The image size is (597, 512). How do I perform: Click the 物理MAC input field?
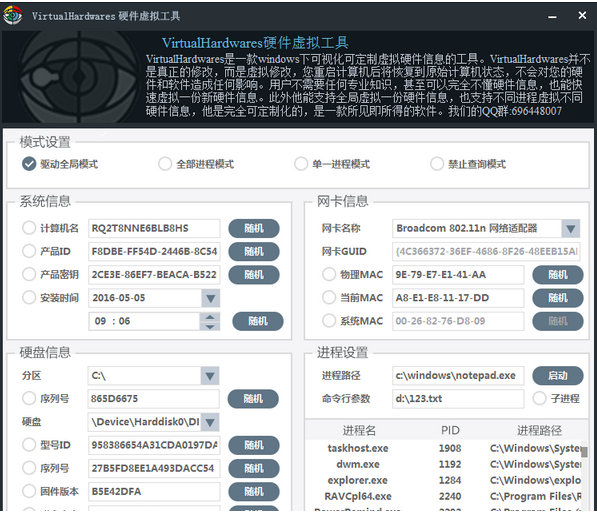coord(458,274)
